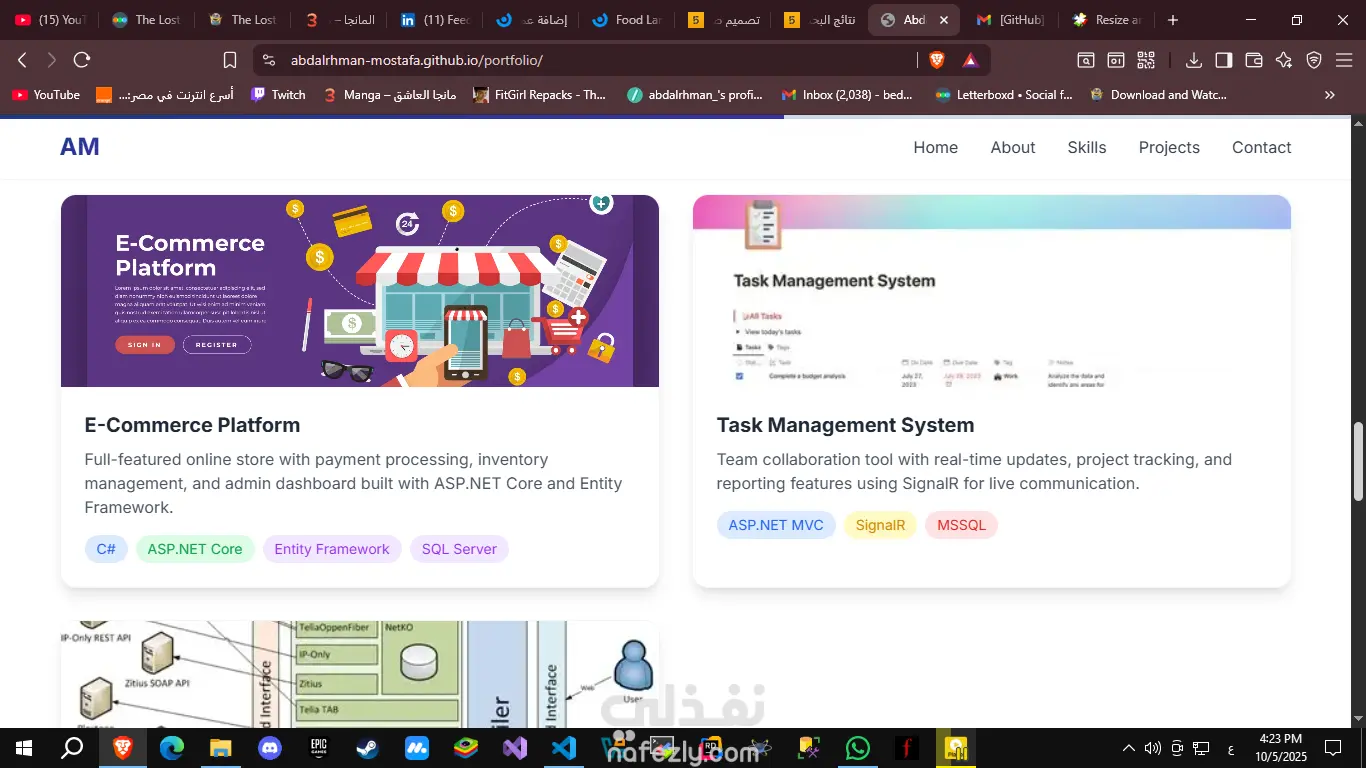1366x768 pixels.
Task: Click the E-Commerce Platform banner image
Action: click(360, 291)
